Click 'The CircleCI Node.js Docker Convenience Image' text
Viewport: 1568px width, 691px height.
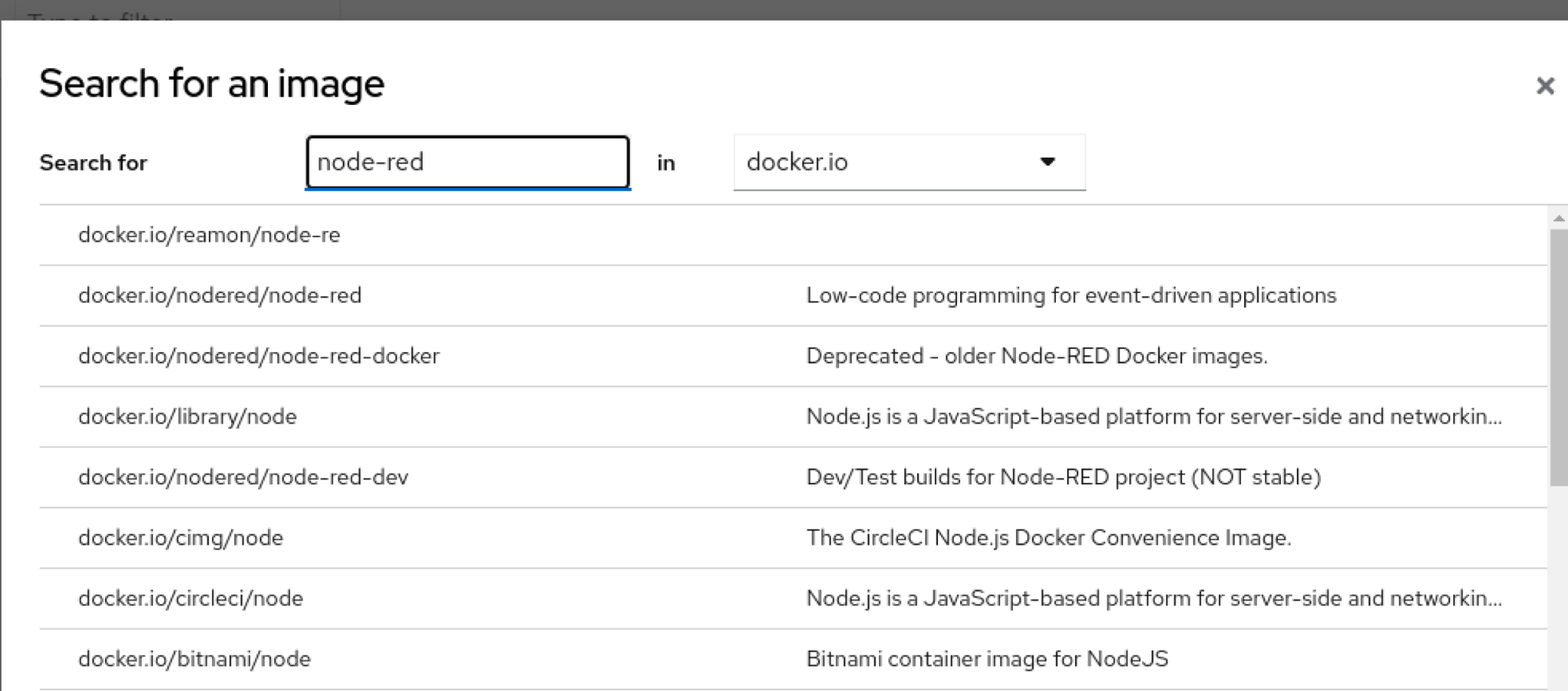[x=1048, y=538]
